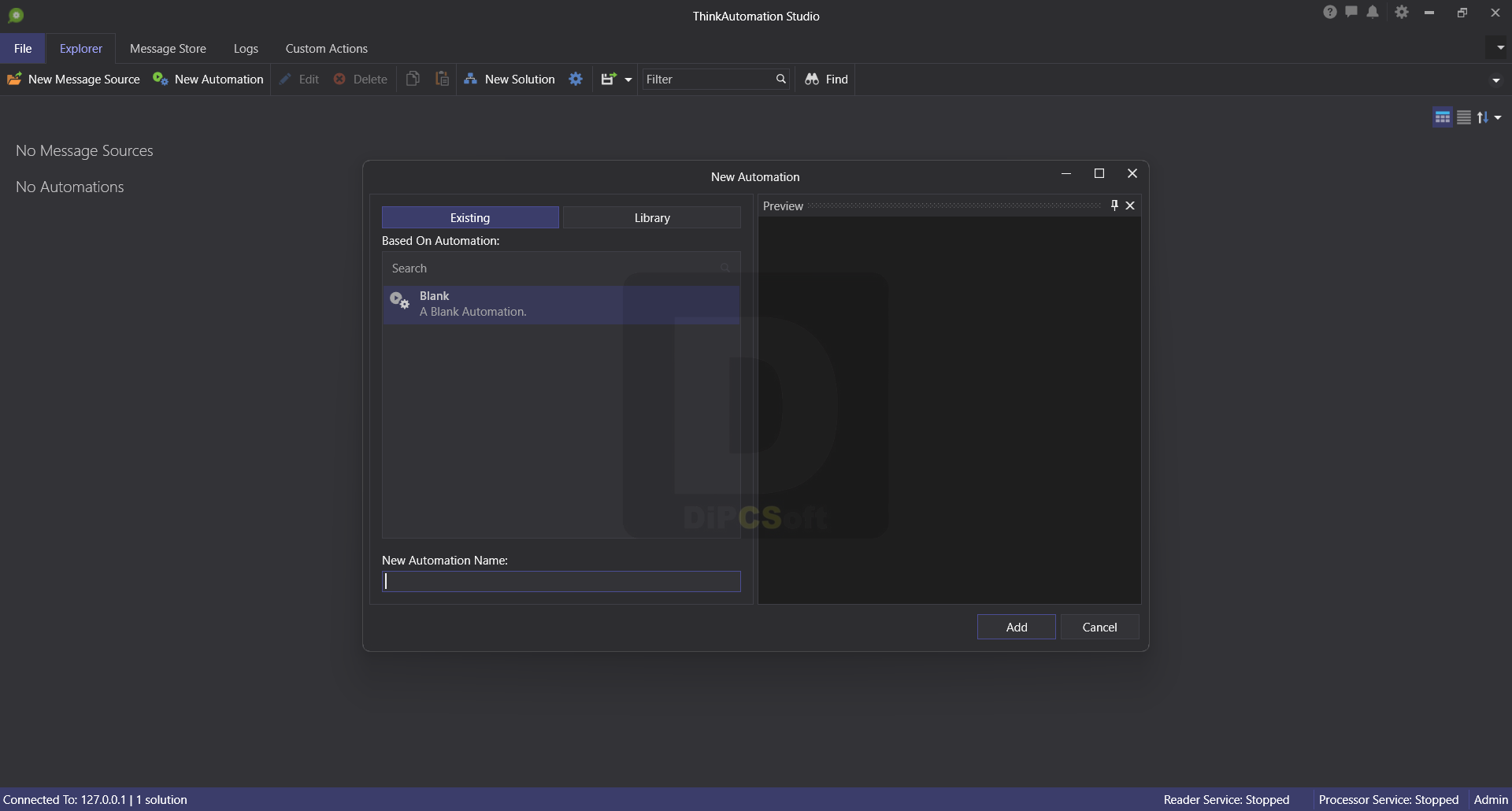Expand the sort options dropdown arrow
The width and height of the screenshot is (1512, 811).
click(x=1498, y=117)
